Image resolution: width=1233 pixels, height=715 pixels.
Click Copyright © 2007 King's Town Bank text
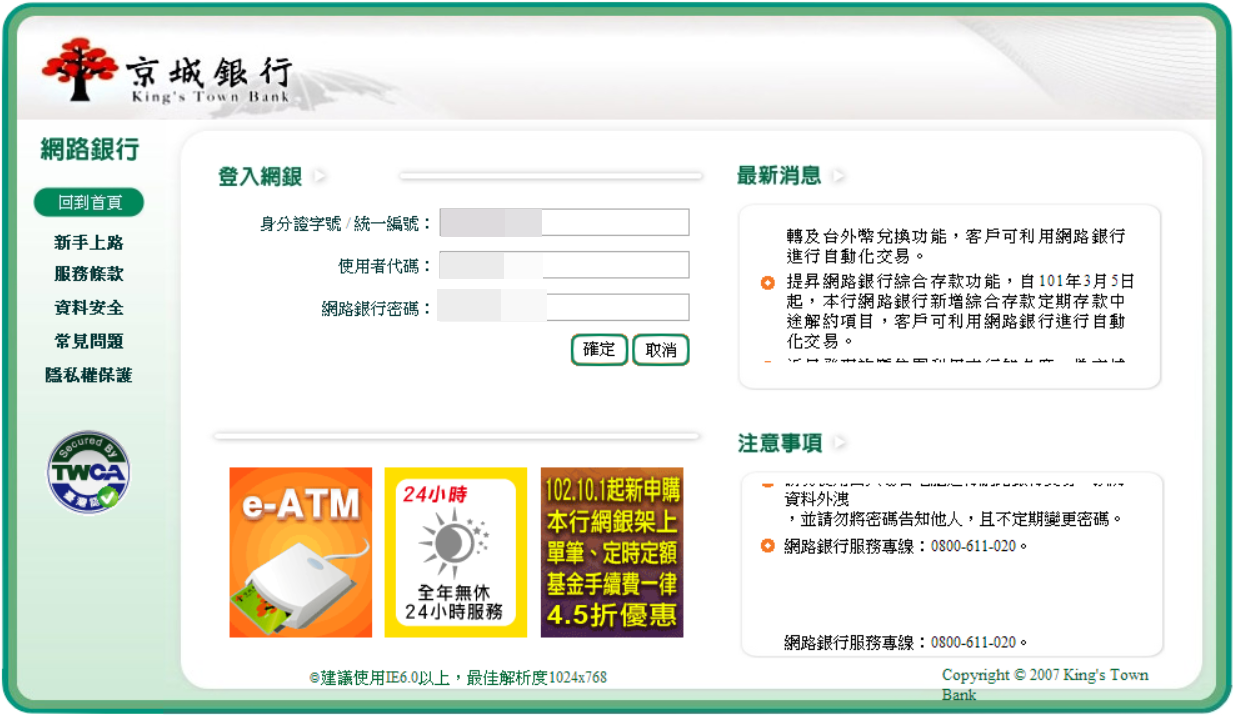(x=1045, y=685)
